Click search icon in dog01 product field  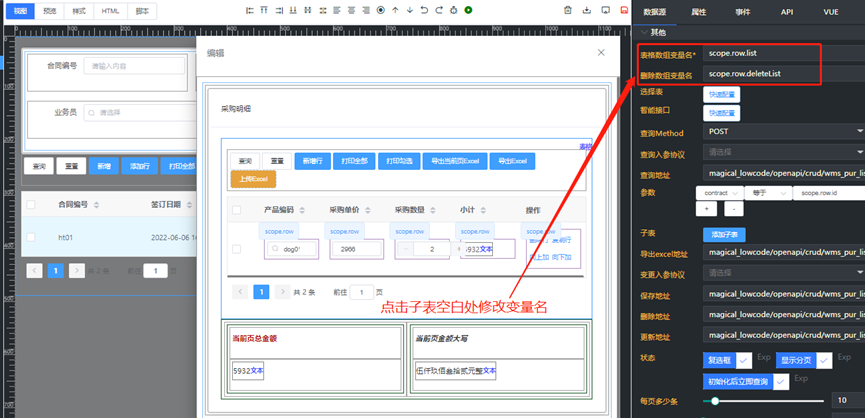coord(275,249)
